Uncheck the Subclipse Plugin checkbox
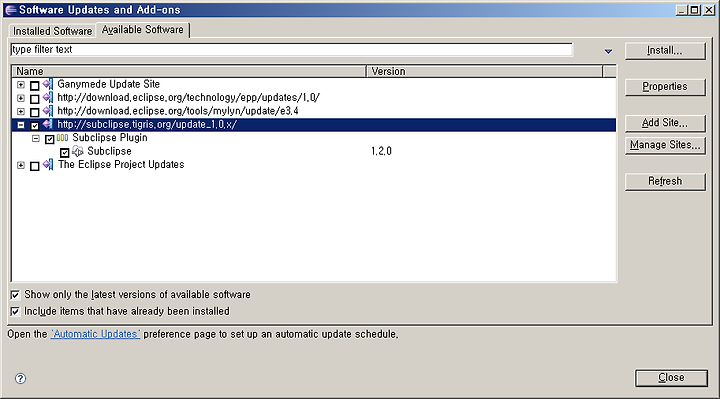The height and width of the screenshot is (399, 720). point(50,139)
